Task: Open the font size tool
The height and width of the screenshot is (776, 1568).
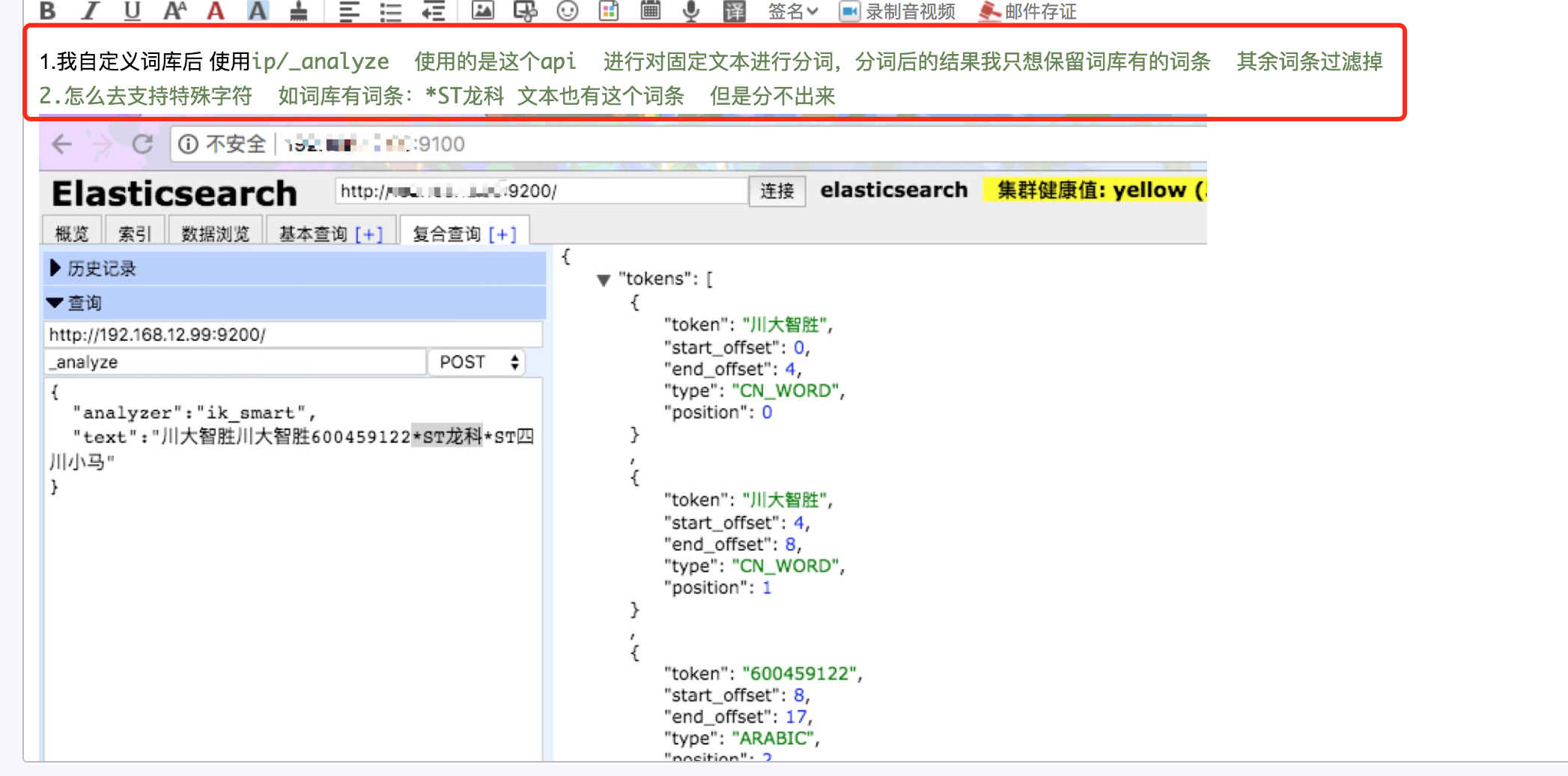Action: [174, 10]
